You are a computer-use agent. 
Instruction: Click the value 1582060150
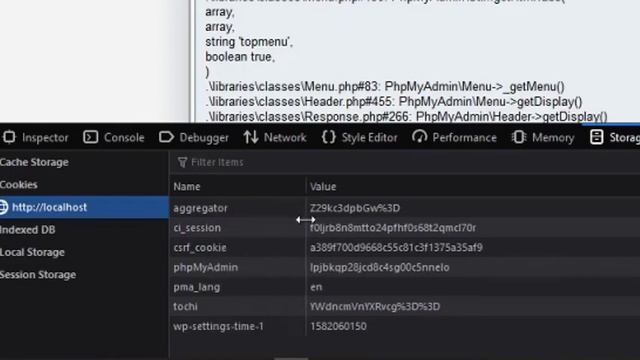(338, 326)
